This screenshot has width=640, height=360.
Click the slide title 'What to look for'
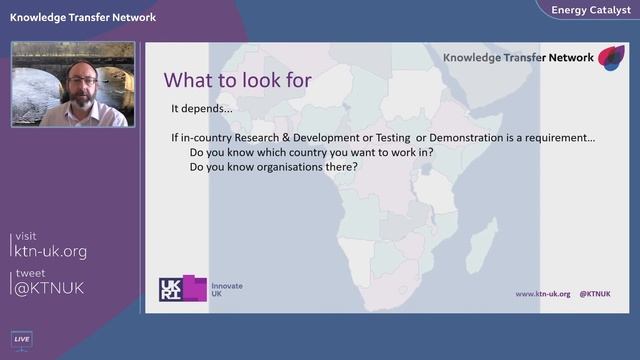coord(238,80)
